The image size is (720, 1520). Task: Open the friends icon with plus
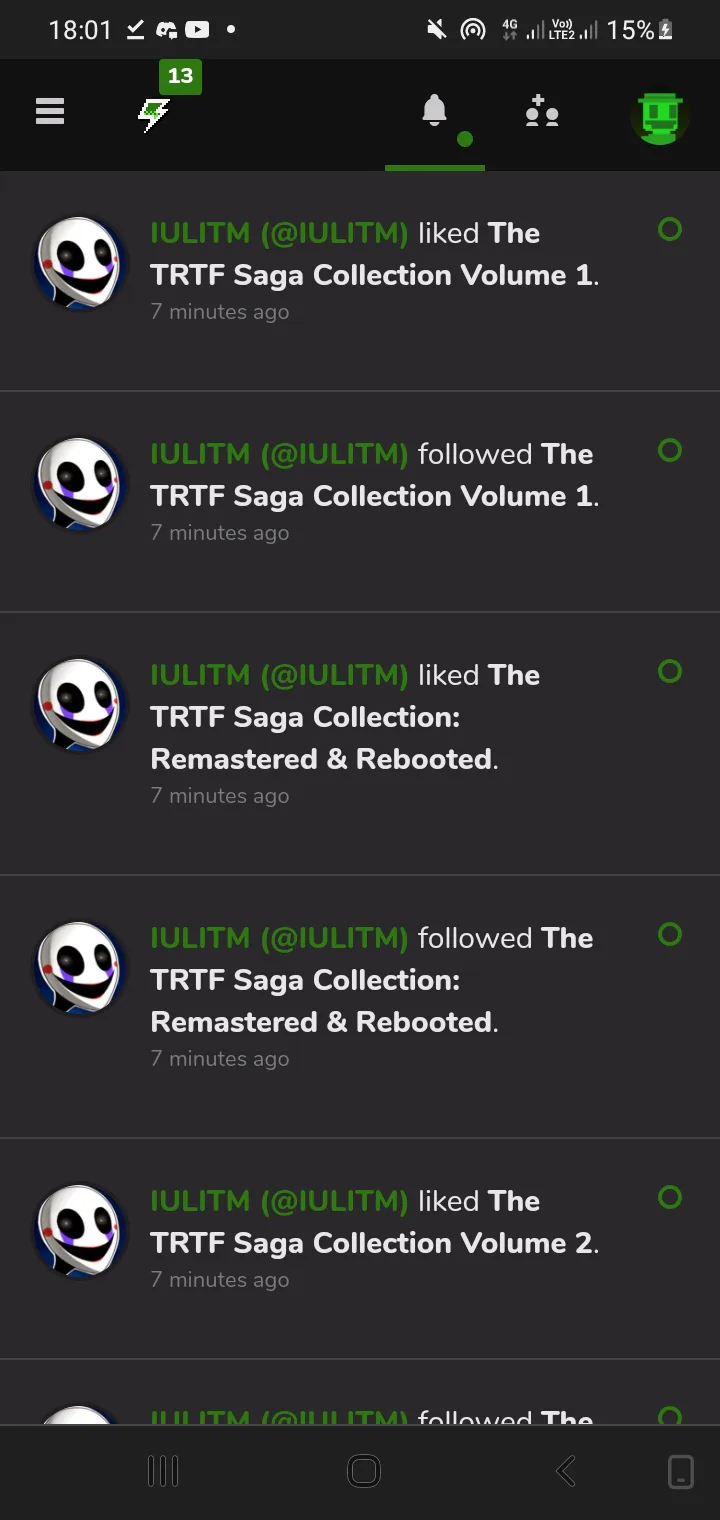click(542, 111)
